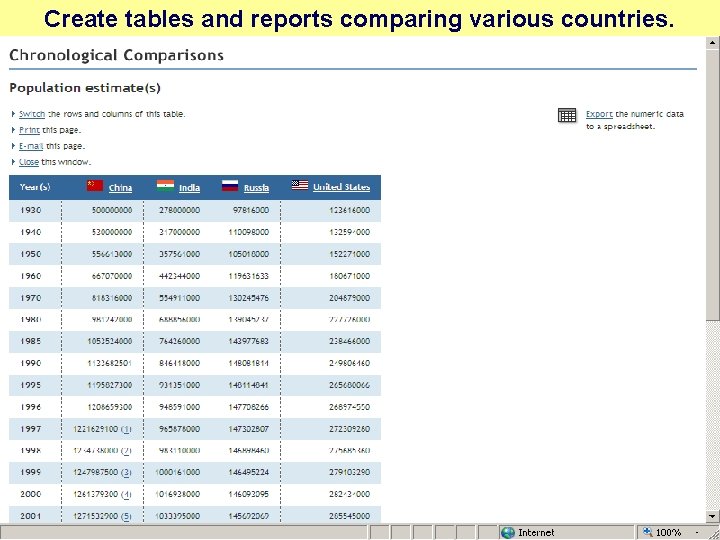Viewport: 720px width, 540px height.
Task: Click the India flag icon
Action: coord(165,186)
